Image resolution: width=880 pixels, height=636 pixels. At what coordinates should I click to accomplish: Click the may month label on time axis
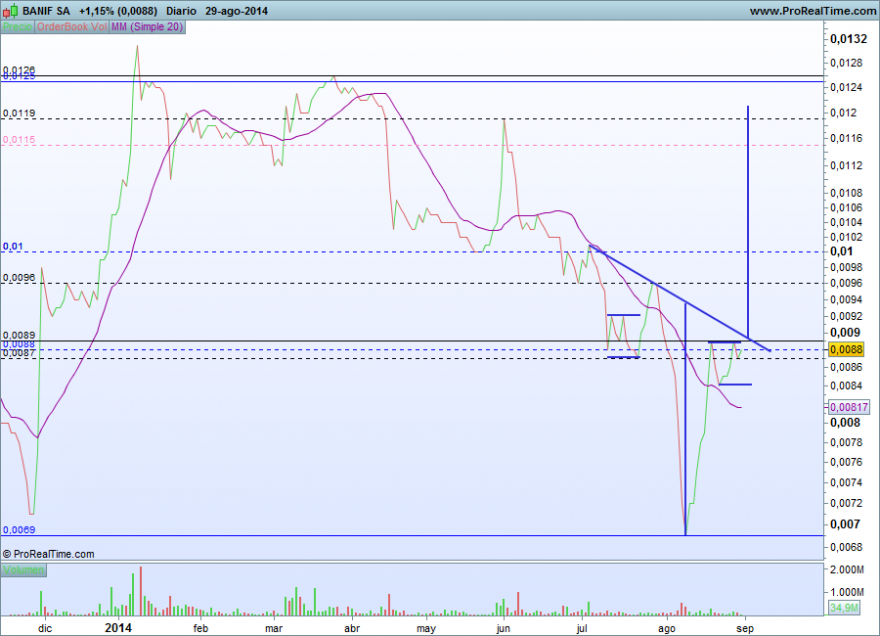tap(426, 628)
